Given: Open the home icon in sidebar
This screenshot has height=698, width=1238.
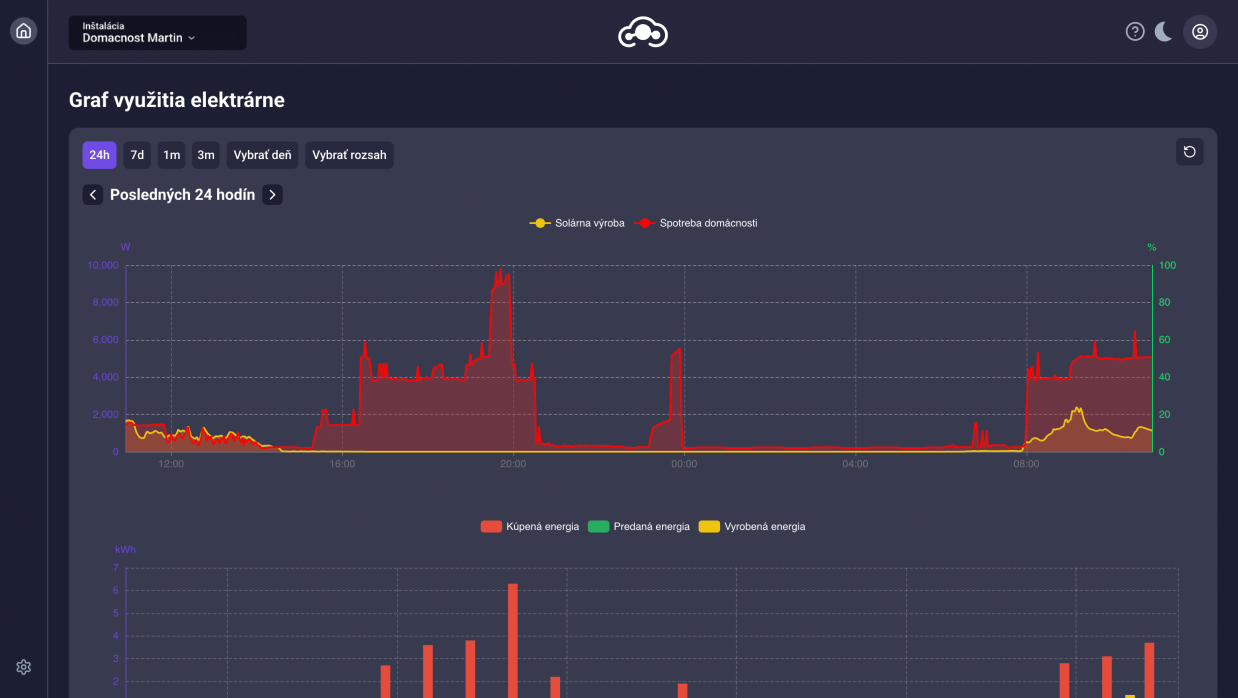Looking at the screenshot, I should [x=24, y=31].
